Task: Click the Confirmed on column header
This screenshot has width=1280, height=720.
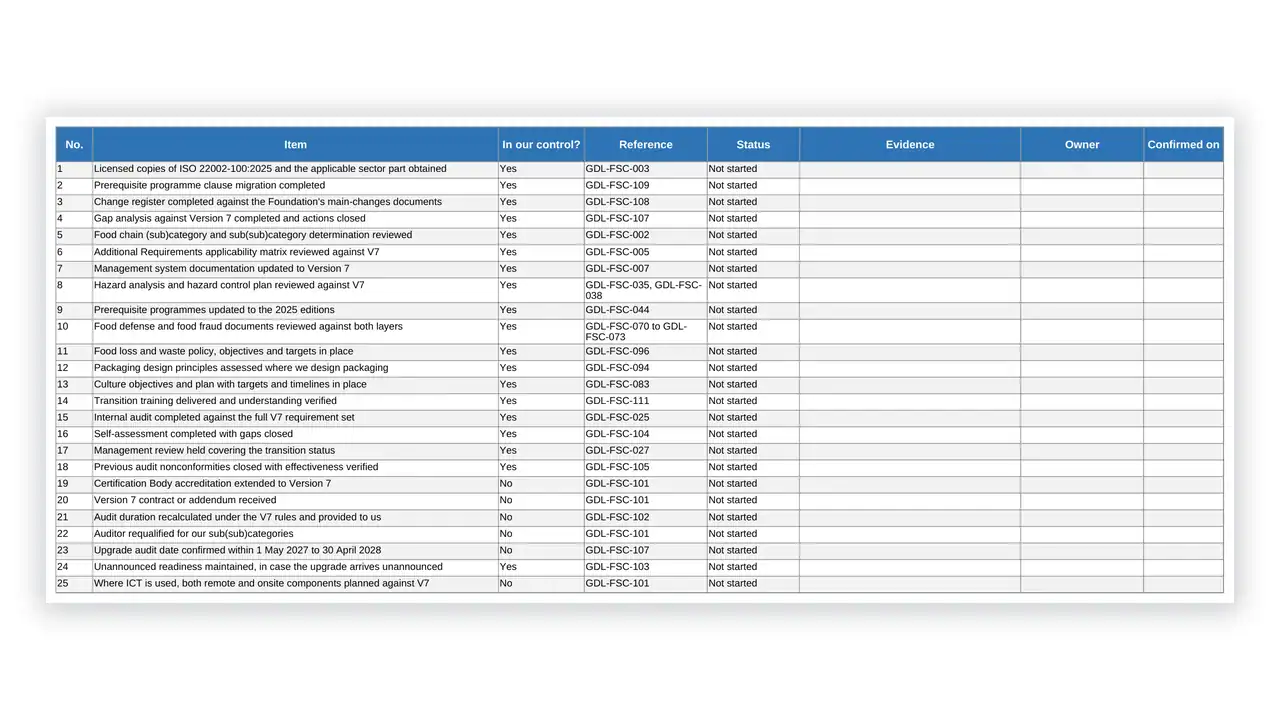Action: click(1183, 144)
